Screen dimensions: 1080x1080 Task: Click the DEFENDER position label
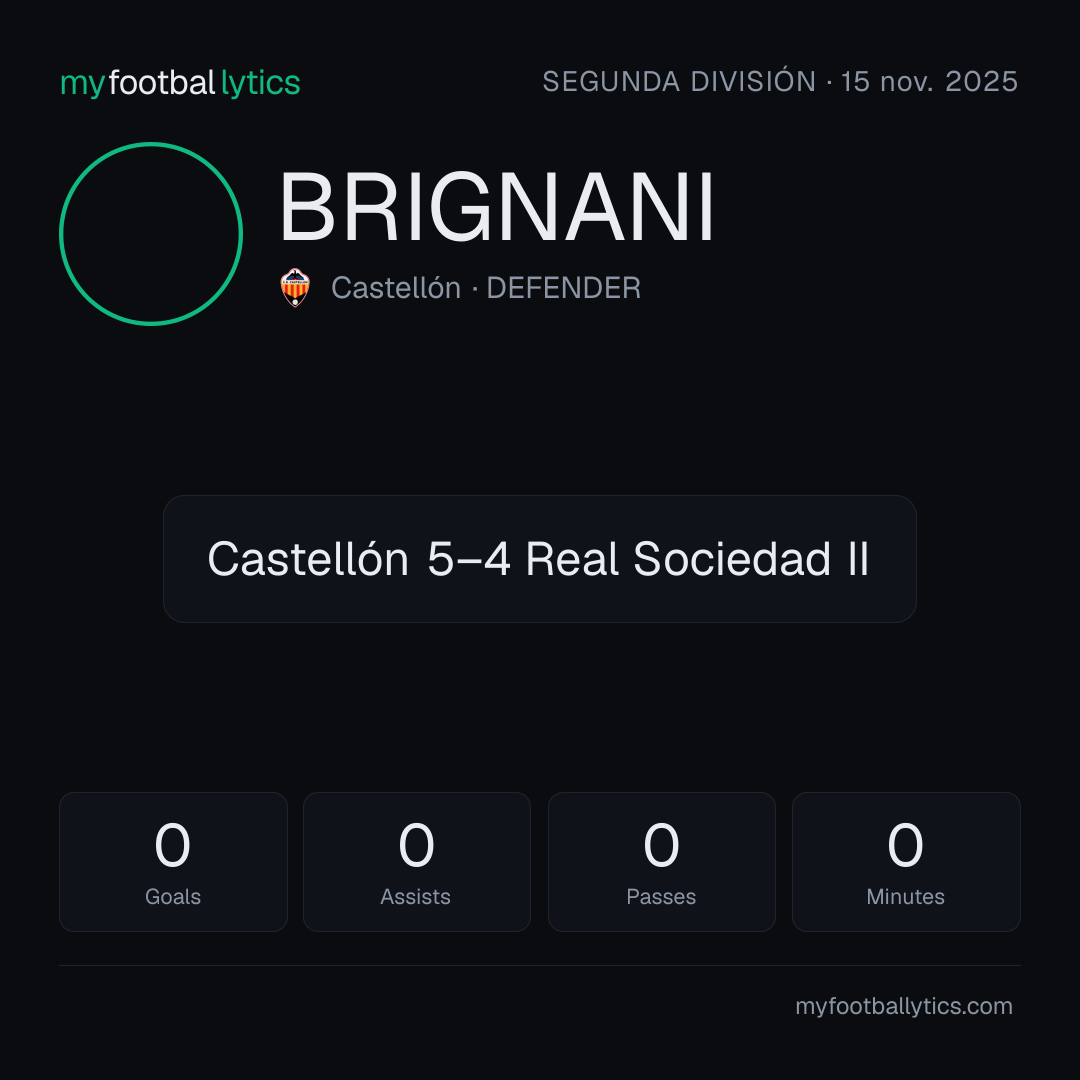563,288
